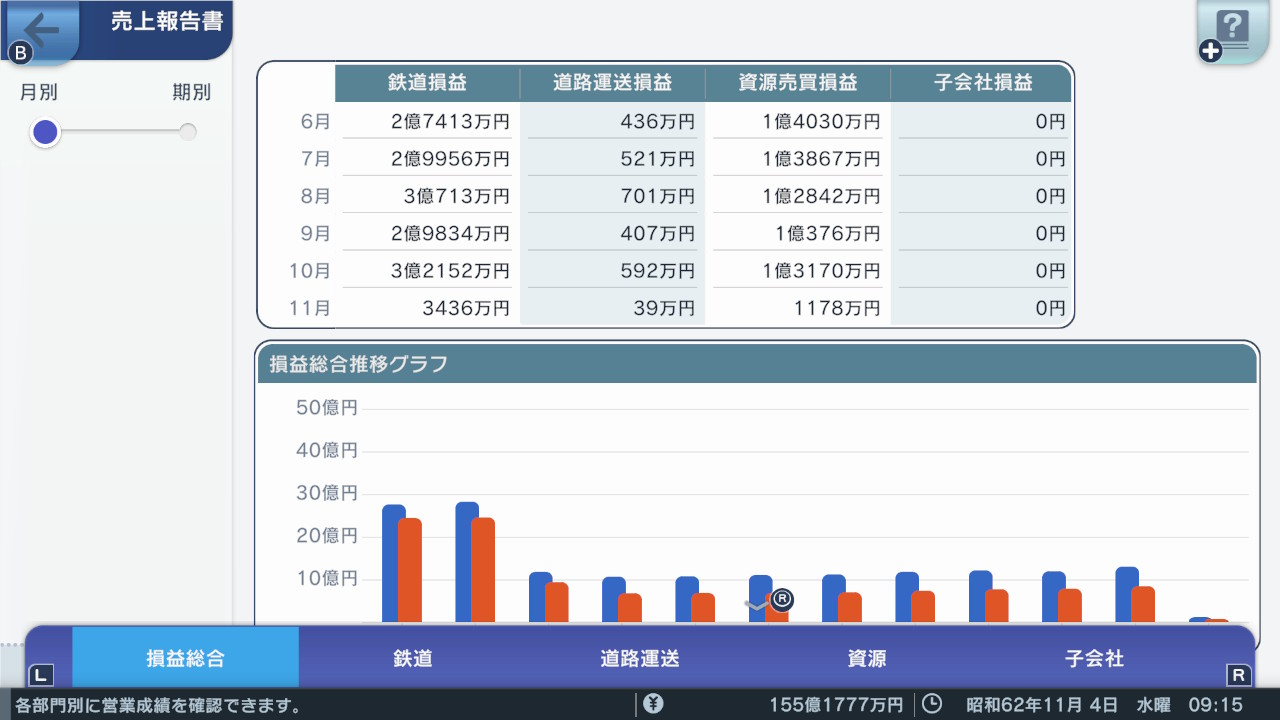Click the value 1億4030万円
This screenshot has height=720, width=1280.
click(821, 122)
